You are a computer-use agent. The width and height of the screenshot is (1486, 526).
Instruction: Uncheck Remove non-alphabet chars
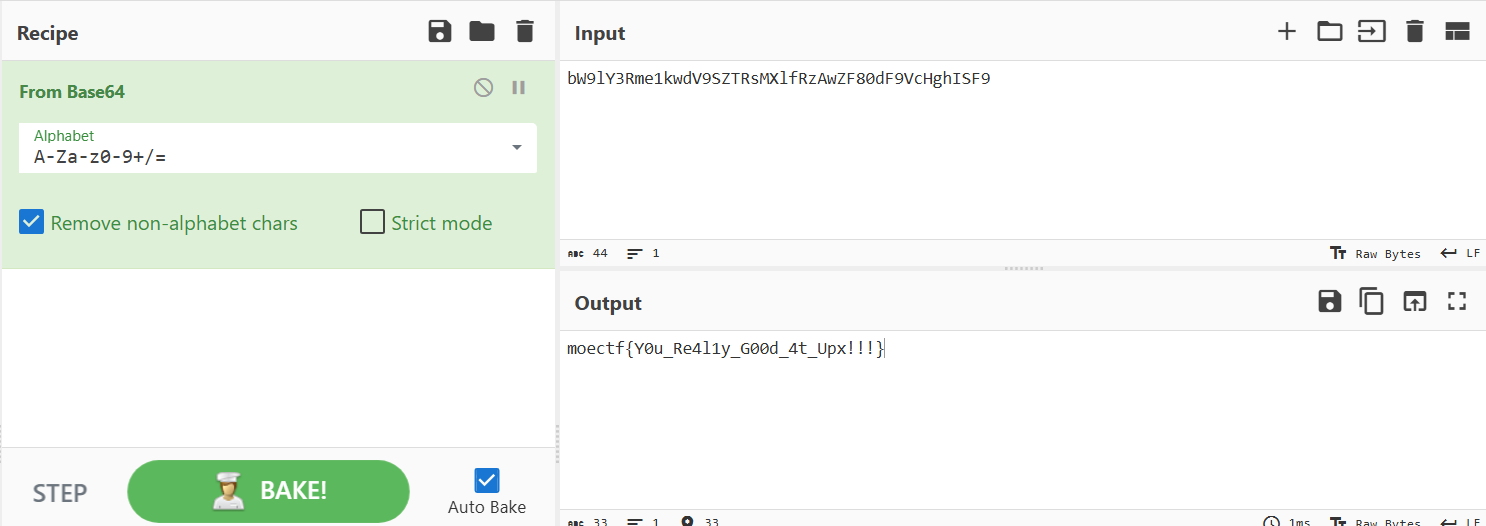tap(32, 223)
